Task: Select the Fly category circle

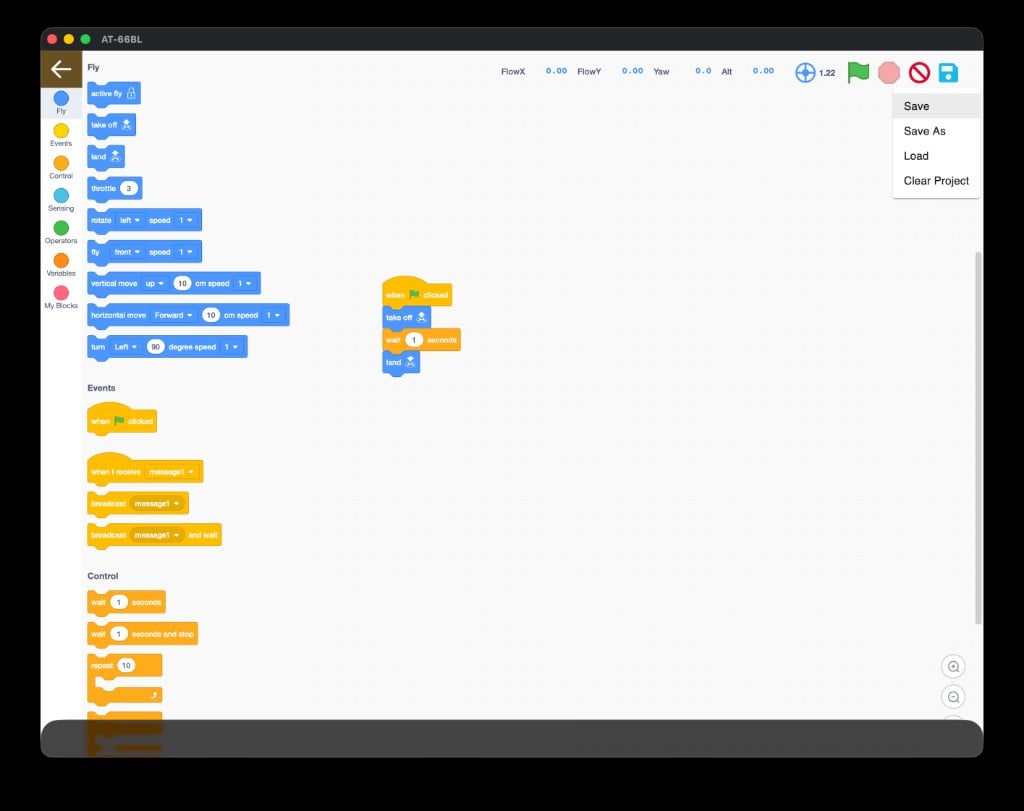Action: click(x=61, y=98)
